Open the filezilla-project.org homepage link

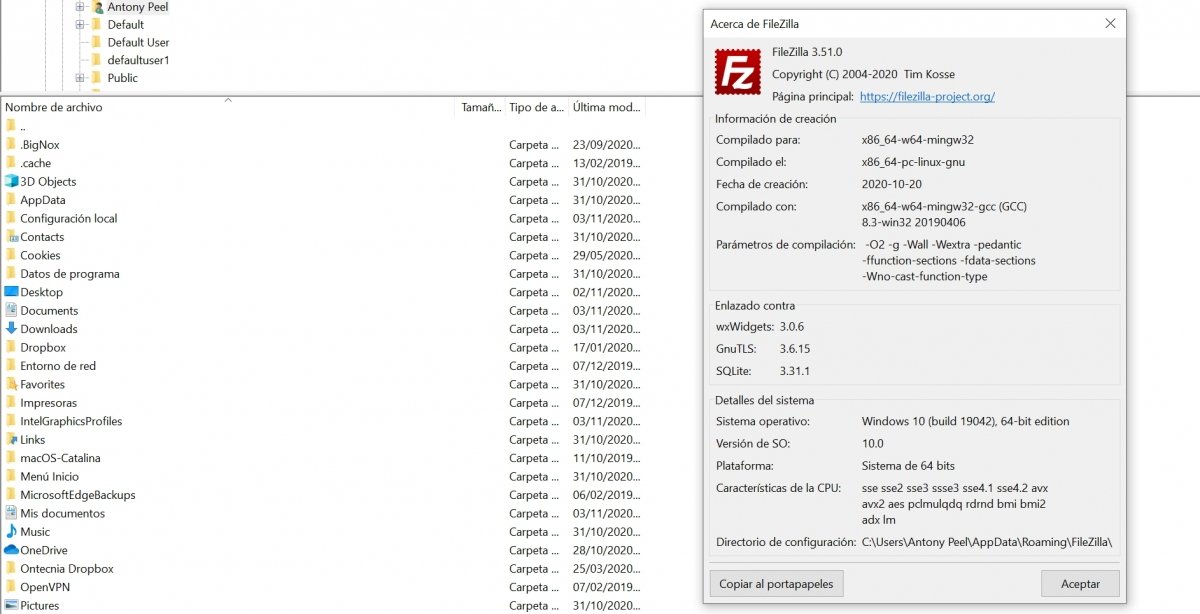pyautogui.click(x=927, y=97)
